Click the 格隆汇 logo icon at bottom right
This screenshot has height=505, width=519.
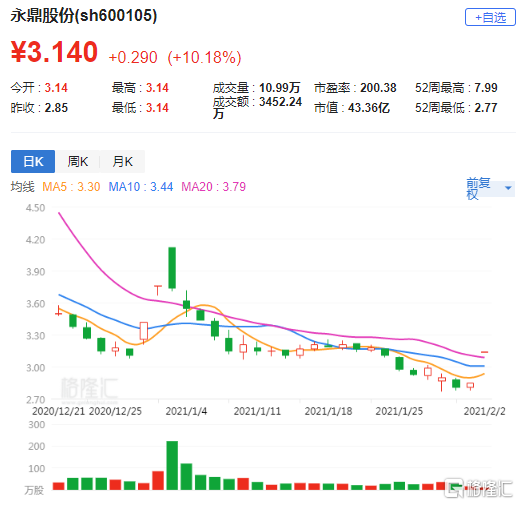click(454, 488)
